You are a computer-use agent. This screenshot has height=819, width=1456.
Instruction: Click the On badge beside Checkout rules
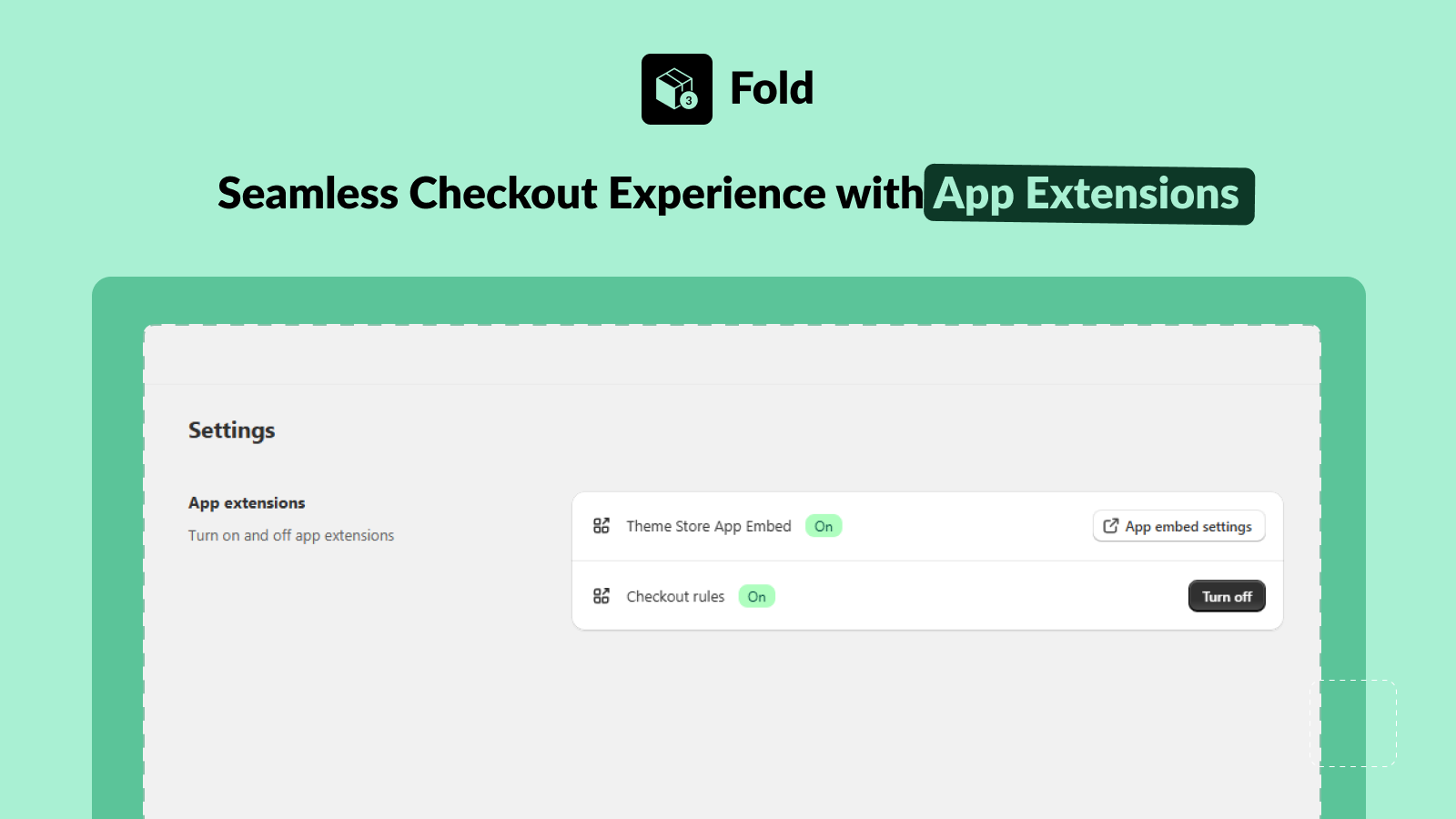756,596
